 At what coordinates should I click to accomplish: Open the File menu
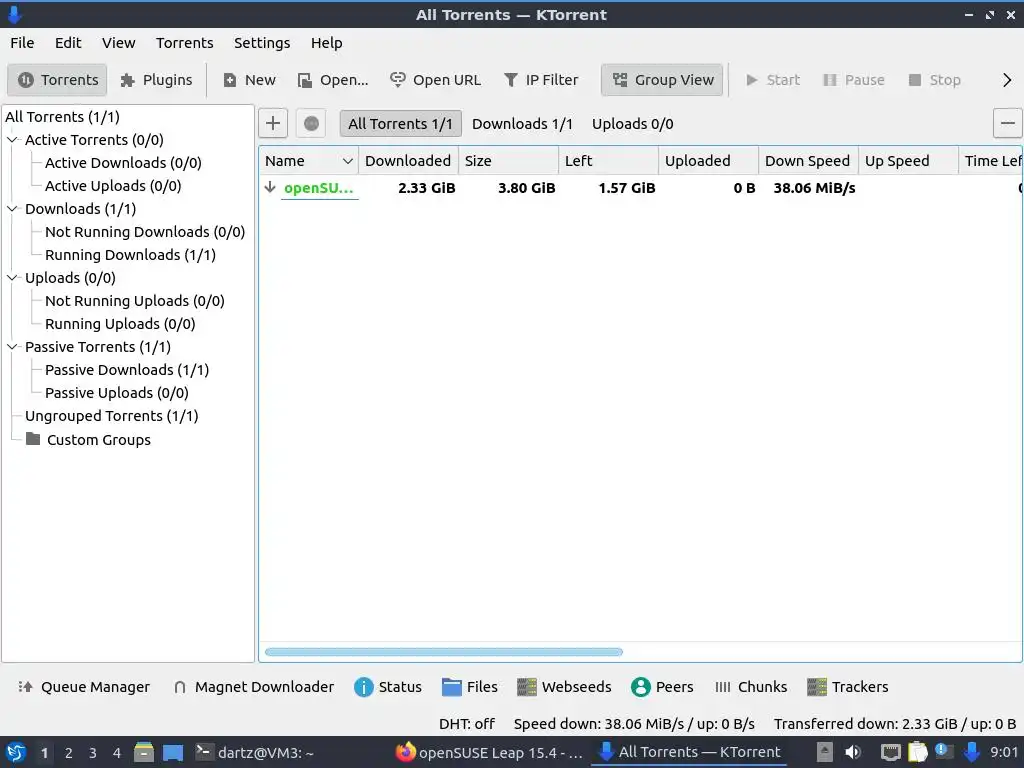[22, 43]
